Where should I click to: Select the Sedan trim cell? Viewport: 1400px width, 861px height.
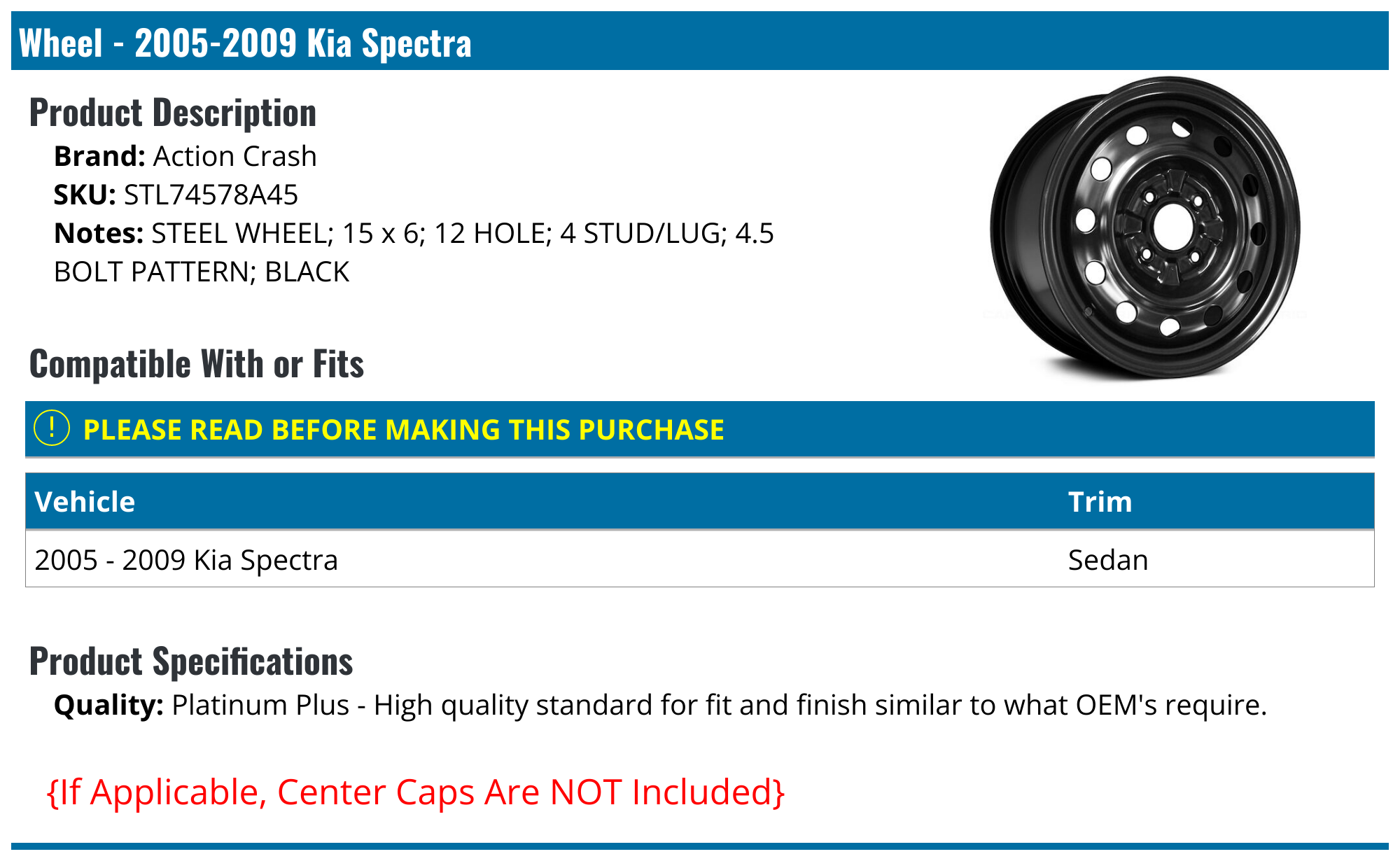click(1107, 560)
